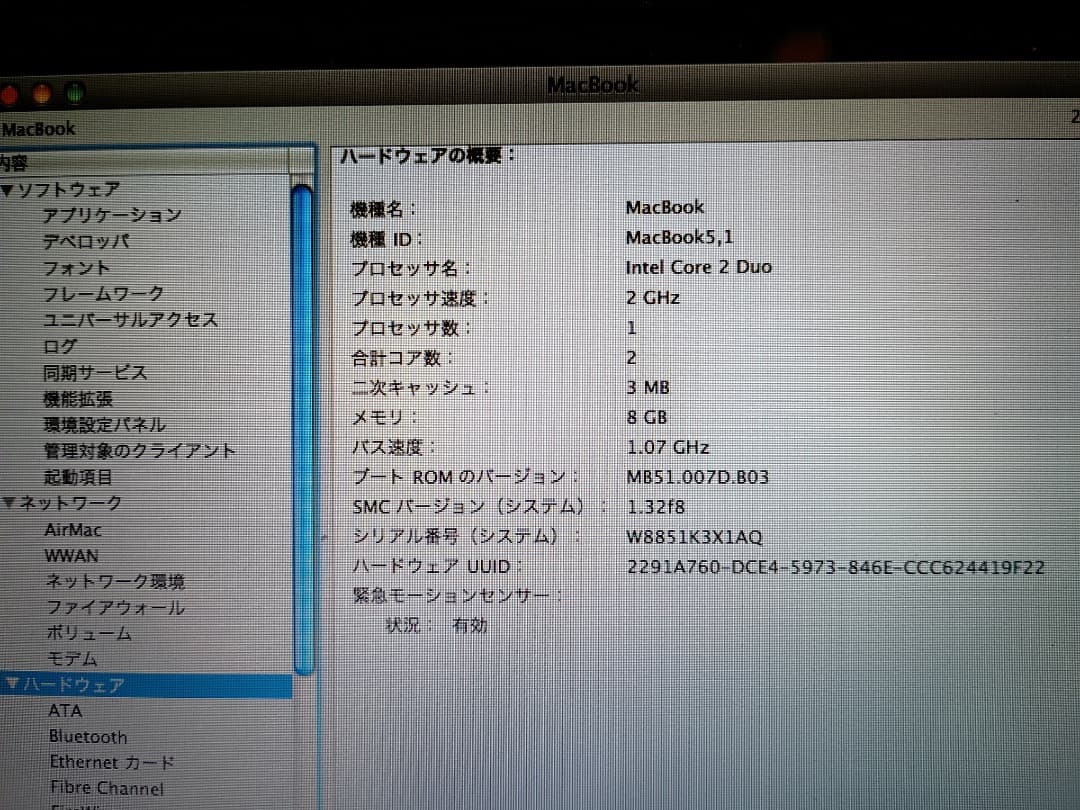1080x810 pixels.
Task: Select Ethernet カード entry
Action: coord(112,762)
